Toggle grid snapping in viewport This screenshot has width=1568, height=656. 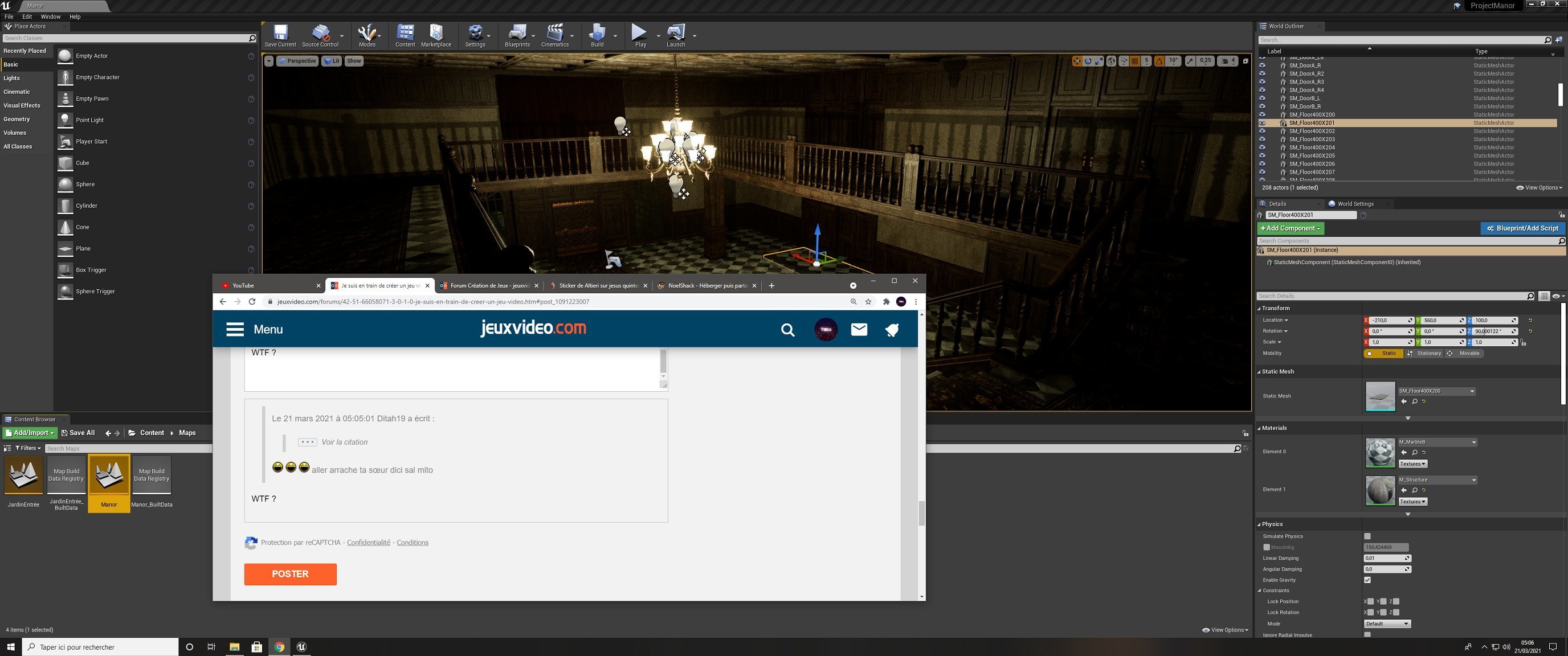coord(1134,61)
